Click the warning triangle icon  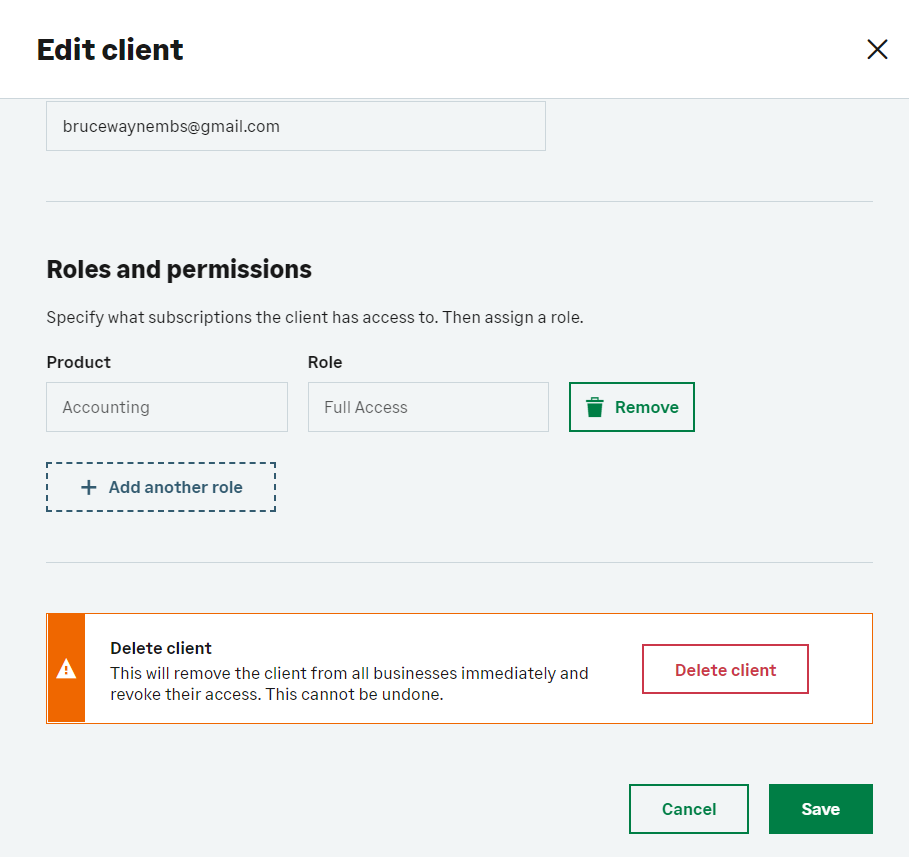pyautogui.click(x=66, y=669)
